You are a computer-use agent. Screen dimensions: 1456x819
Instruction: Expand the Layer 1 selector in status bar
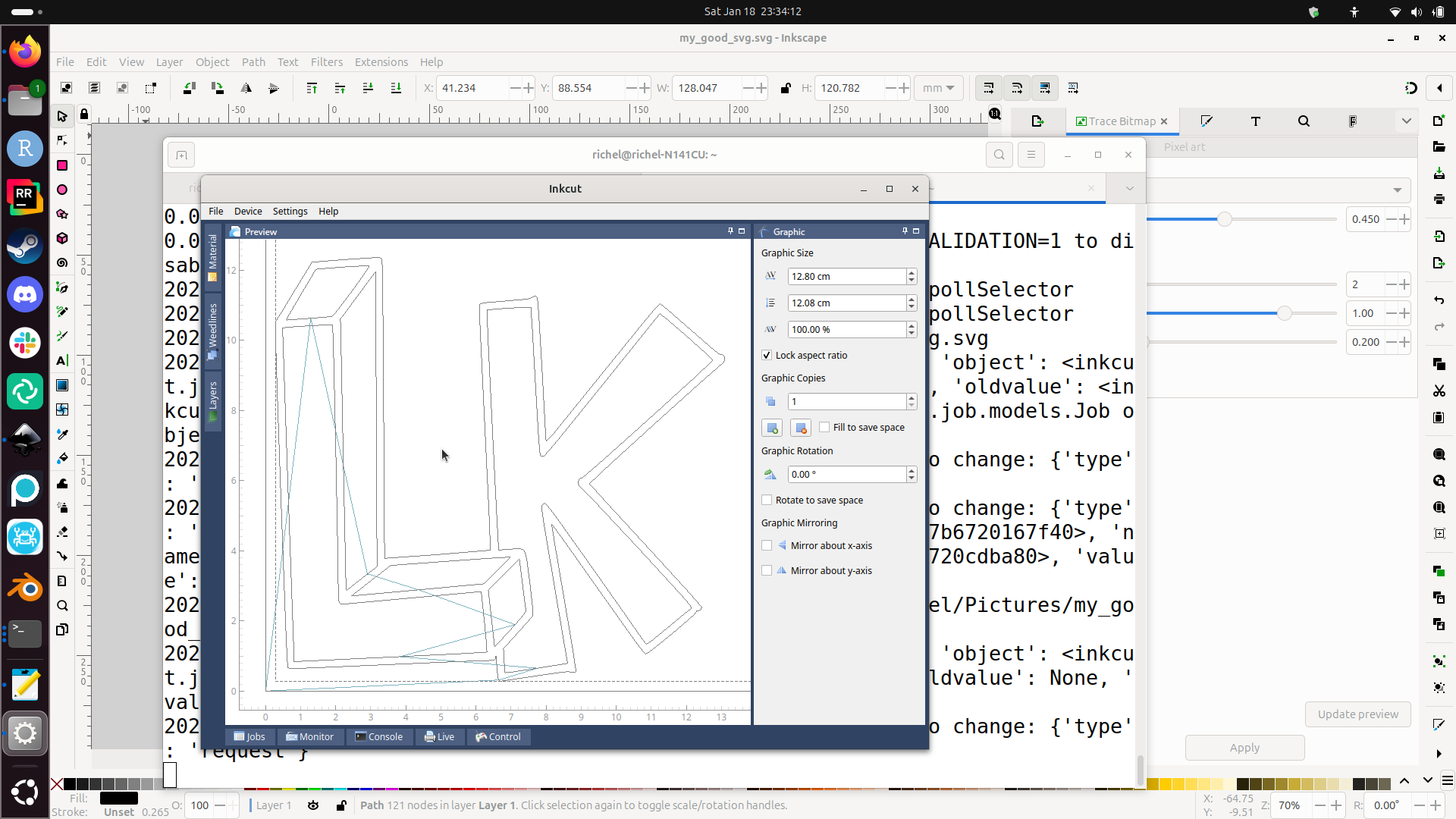pyautogui.click(x=272, y=805)
